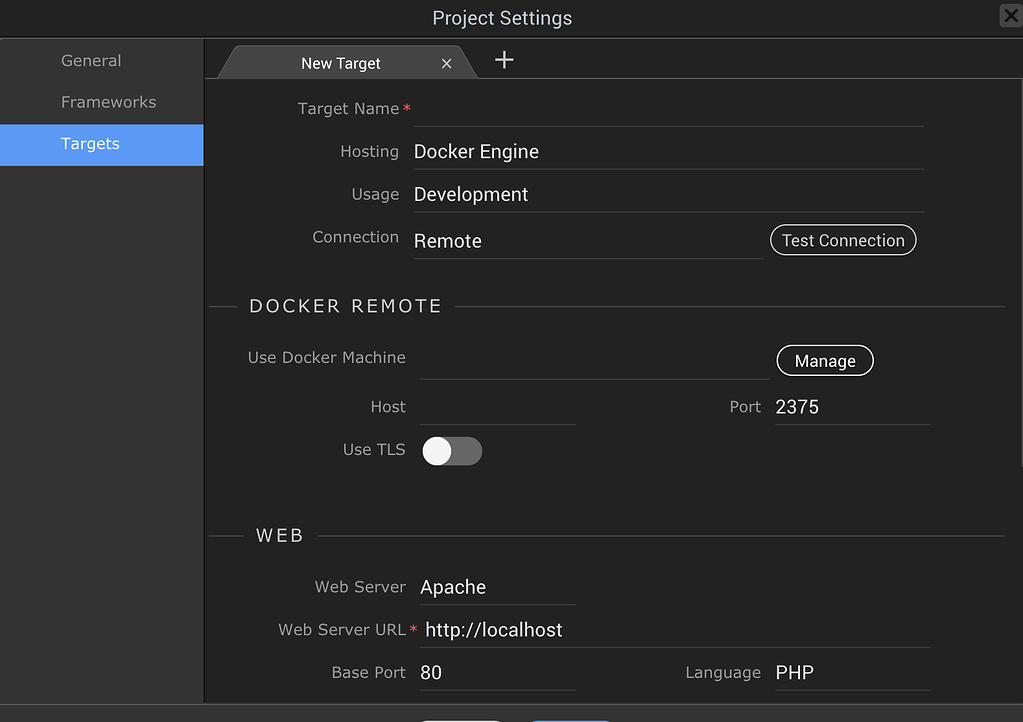This screenshot has width=1023, height=722.
Task: Open the Usage dropdown showing Development
Action: [x=669, y=195]
